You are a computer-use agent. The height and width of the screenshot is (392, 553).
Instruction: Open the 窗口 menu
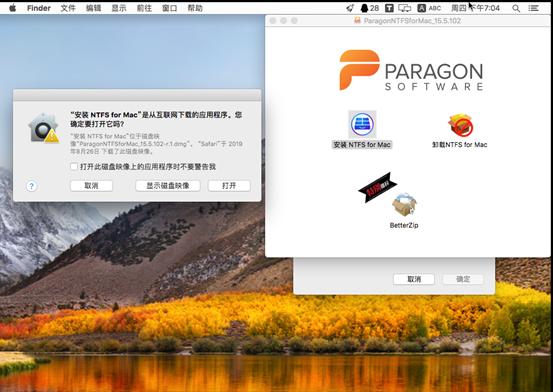point(170,8)
